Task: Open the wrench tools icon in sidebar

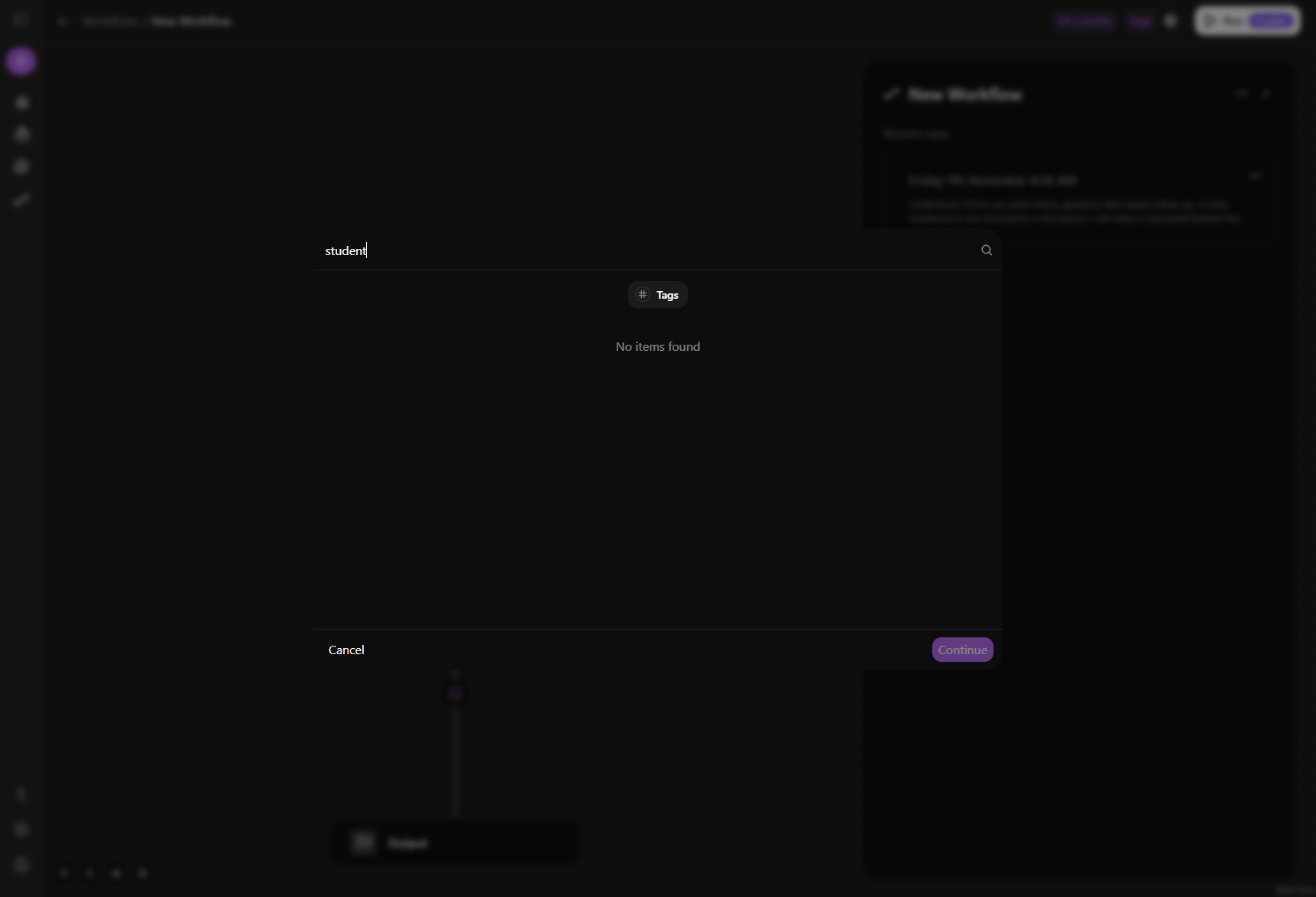Action: click(x=21, y=201)
